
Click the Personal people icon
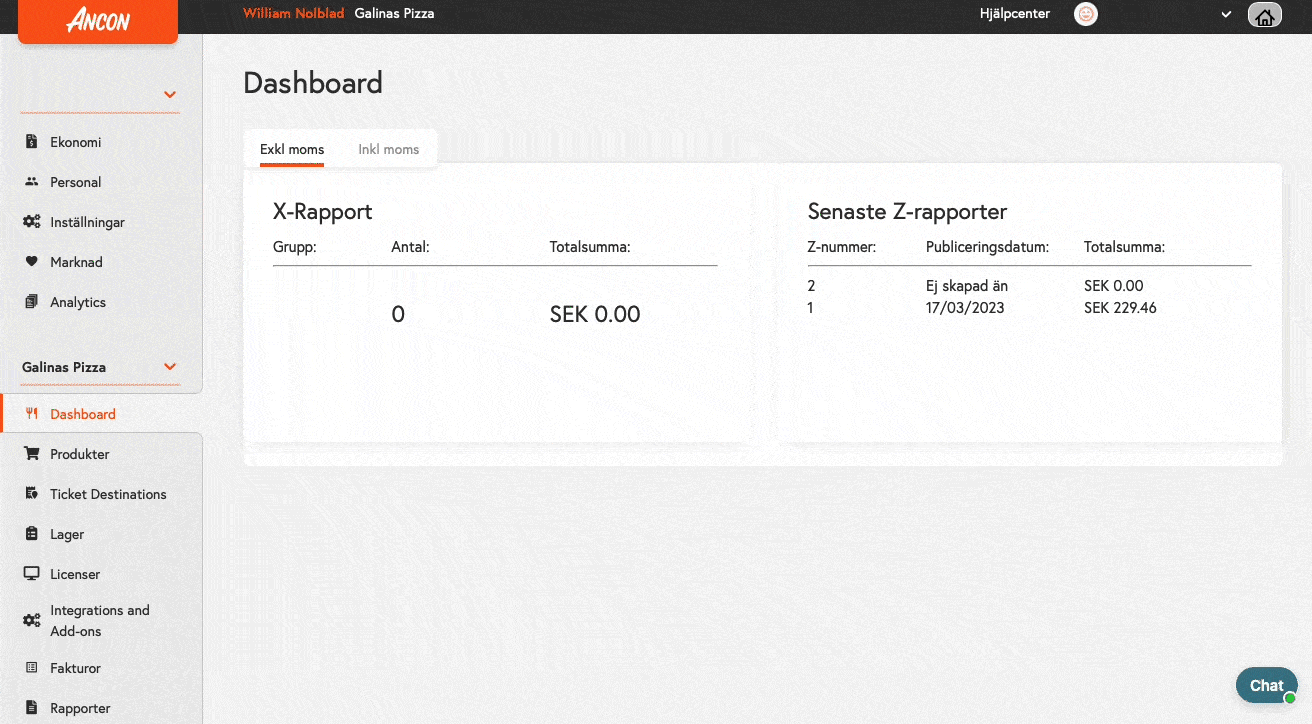(31, 182)
